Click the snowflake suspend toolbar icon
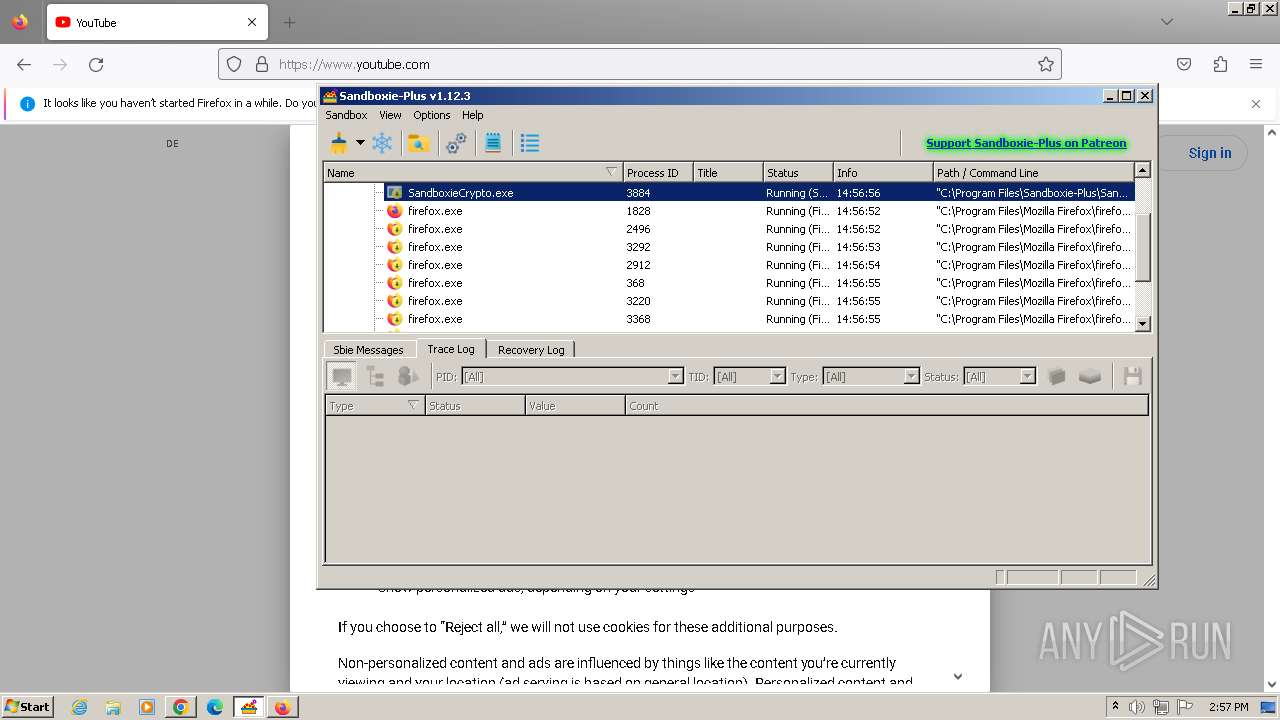Viewport: 1280px width, 720px height. pyautogui.click(x=382, y=143)
